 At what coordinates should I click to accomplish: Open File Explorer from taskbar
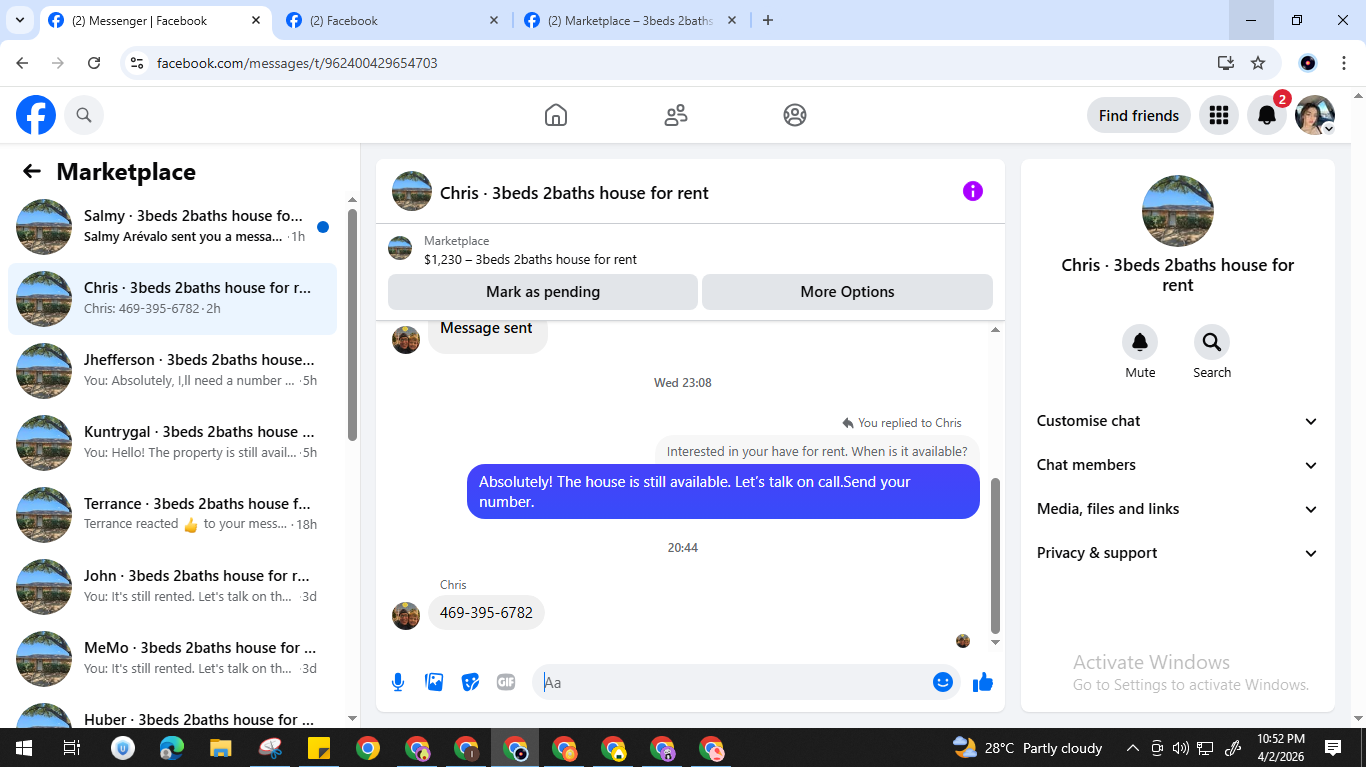click(x=221, y=748)
